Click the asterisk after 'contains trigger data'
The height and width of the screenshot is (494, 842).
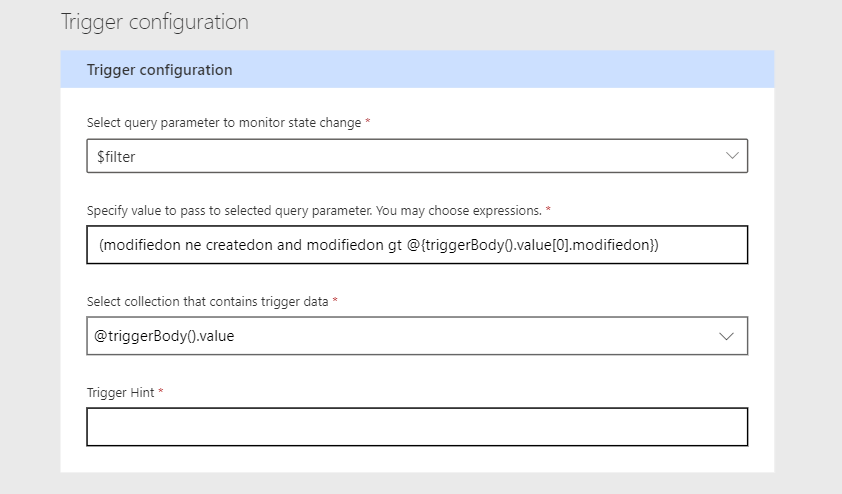[335, 300]
